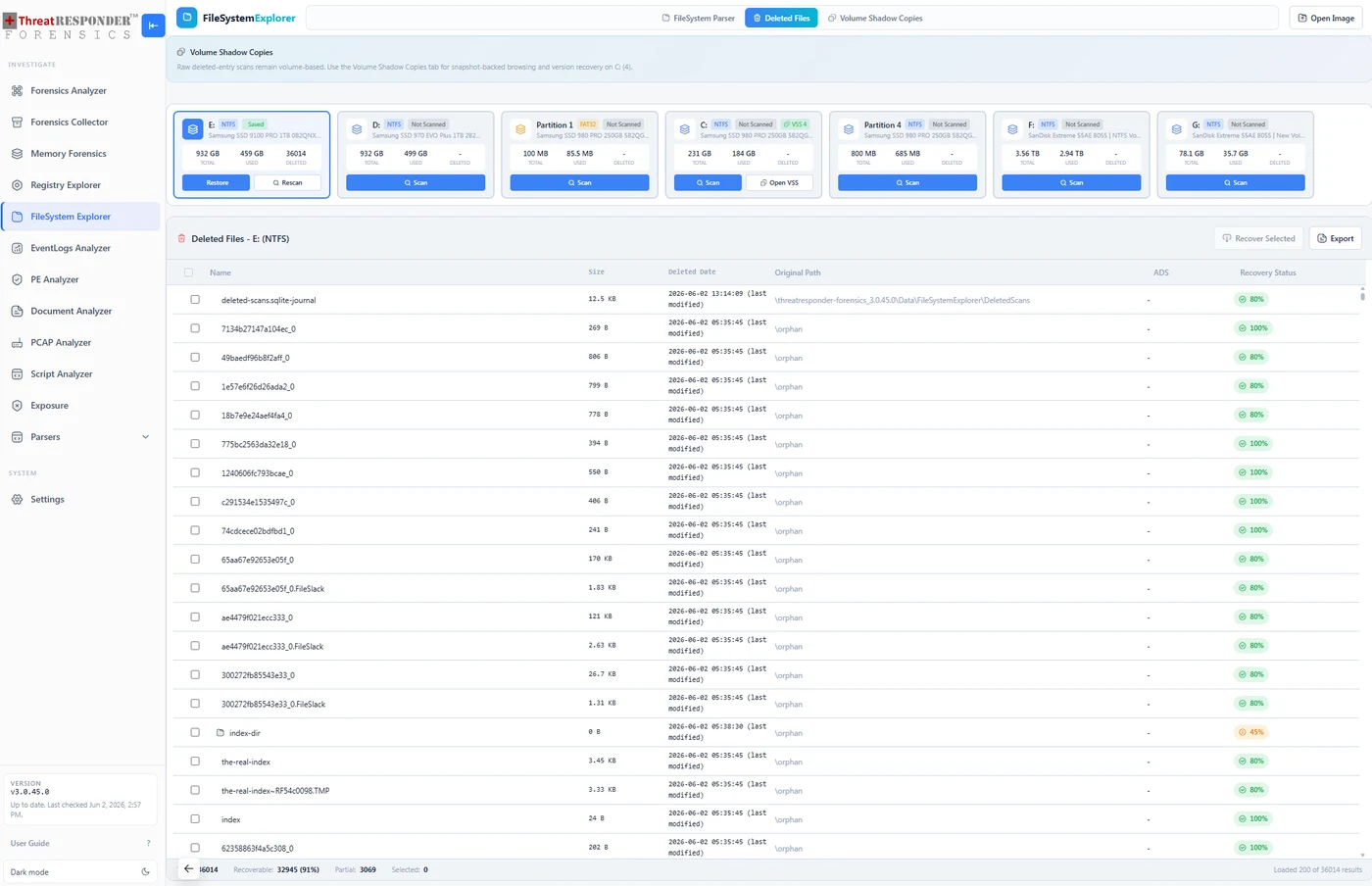Check the 775bc2563da32e18_0 row checkbox
This screenshot has width=1372, height=886.
tap(194, 444)
